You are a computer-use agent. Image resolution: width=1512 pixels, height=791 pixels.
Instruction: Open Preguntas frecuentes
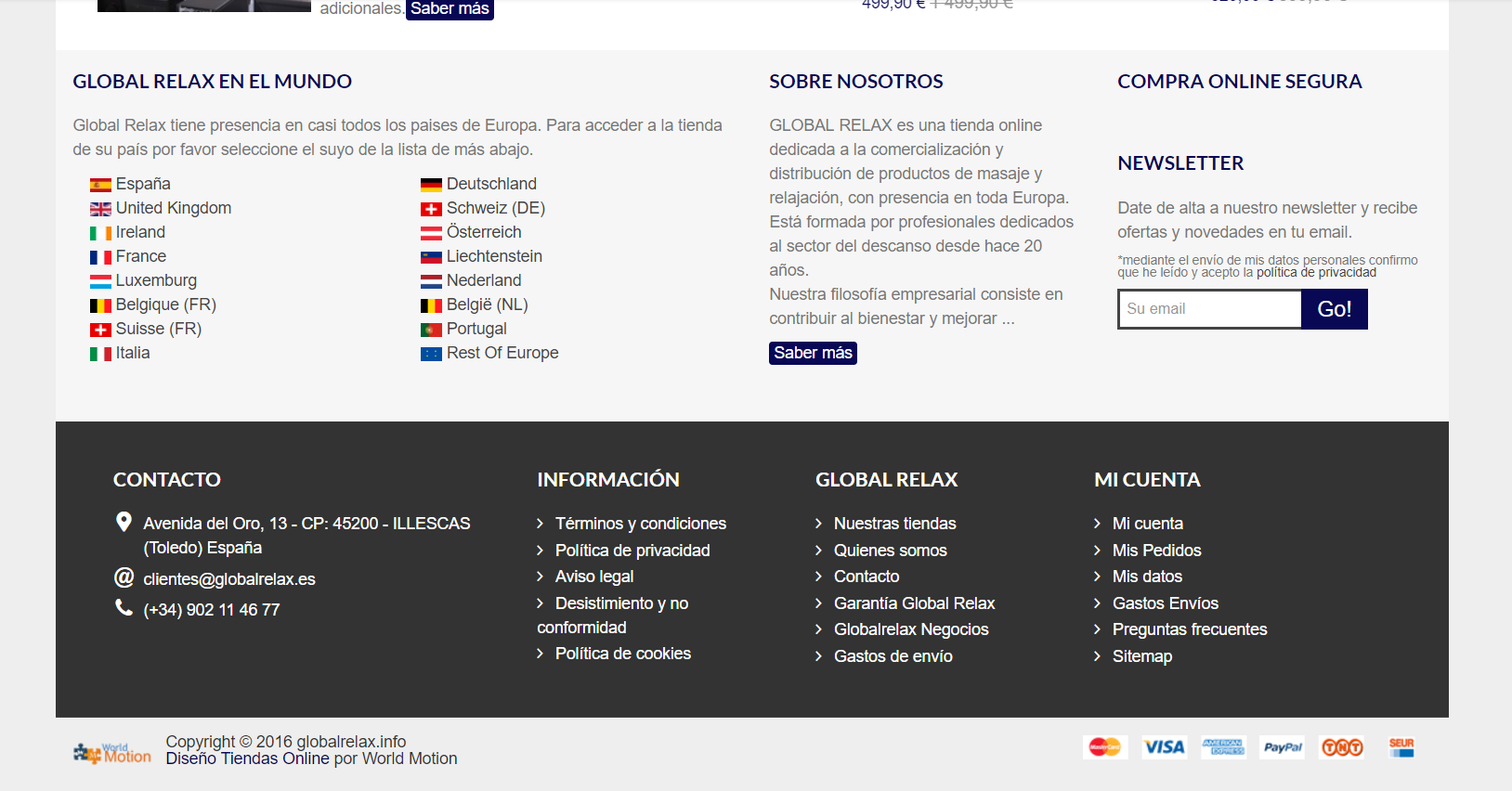tap(1190, 629)
